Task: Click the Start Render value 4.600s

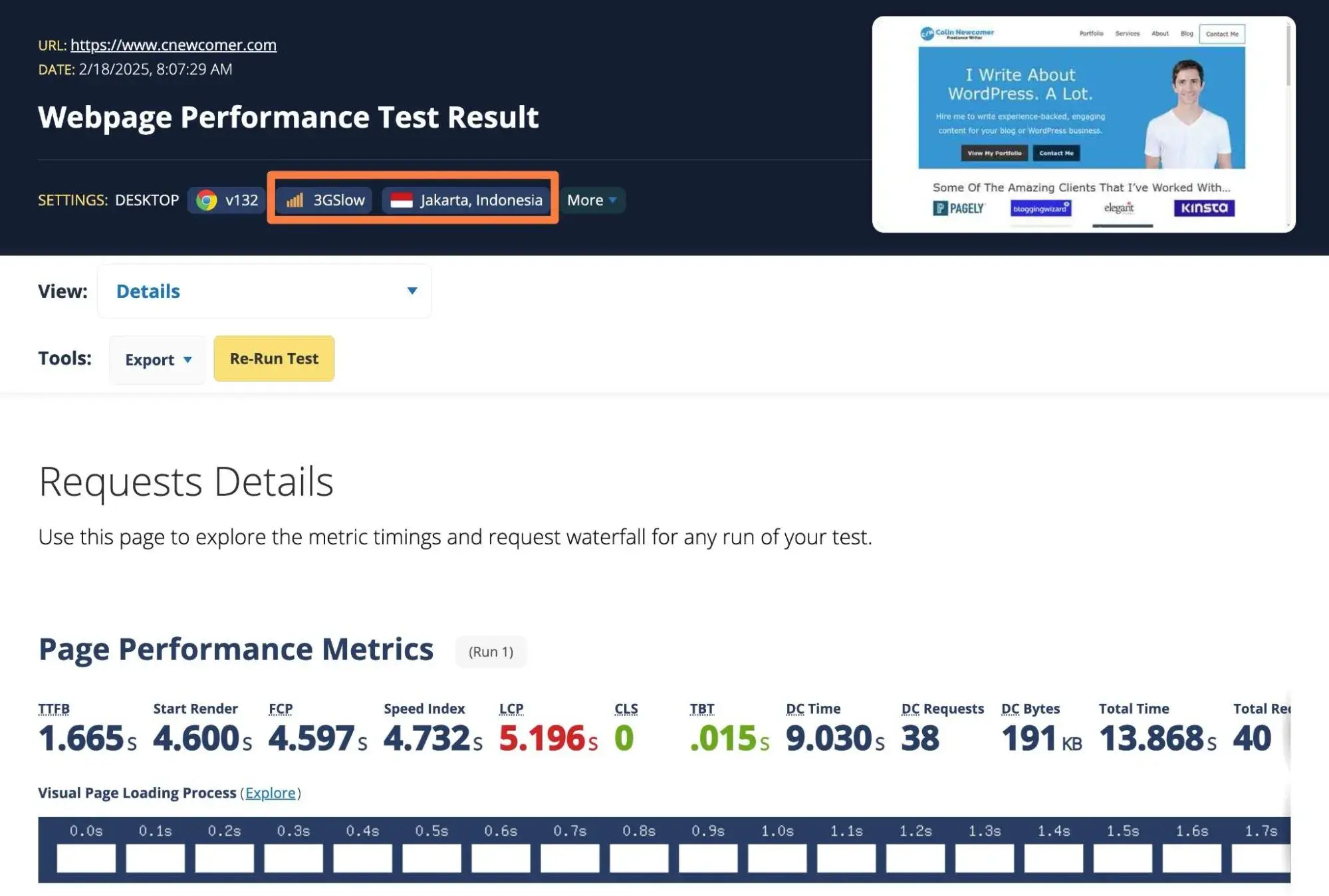Action: tap(203, 738)
